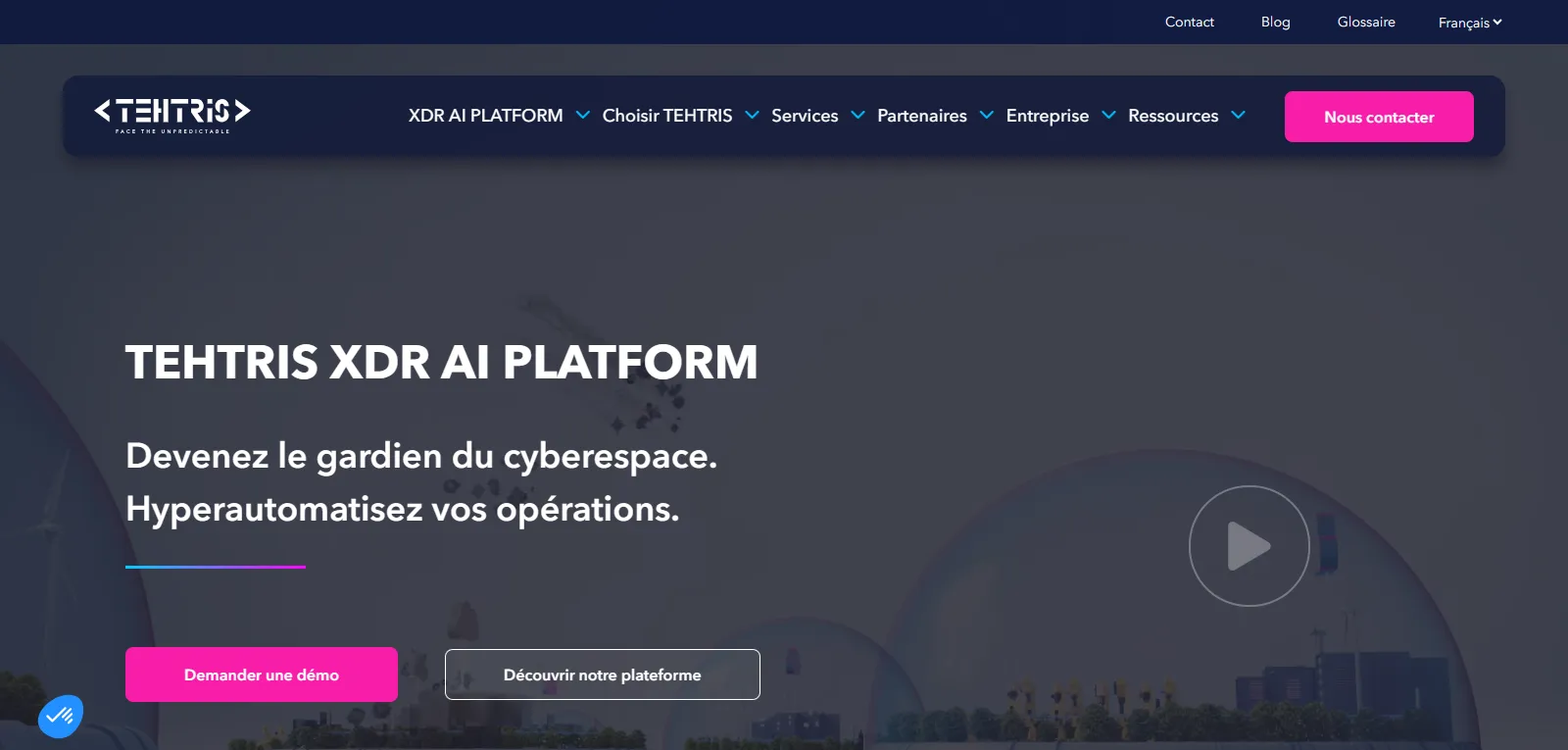Viewport: 1568px width, 750px height.
Task: Open the XDR AI PLATFORM menu
Action: point(486,116)
